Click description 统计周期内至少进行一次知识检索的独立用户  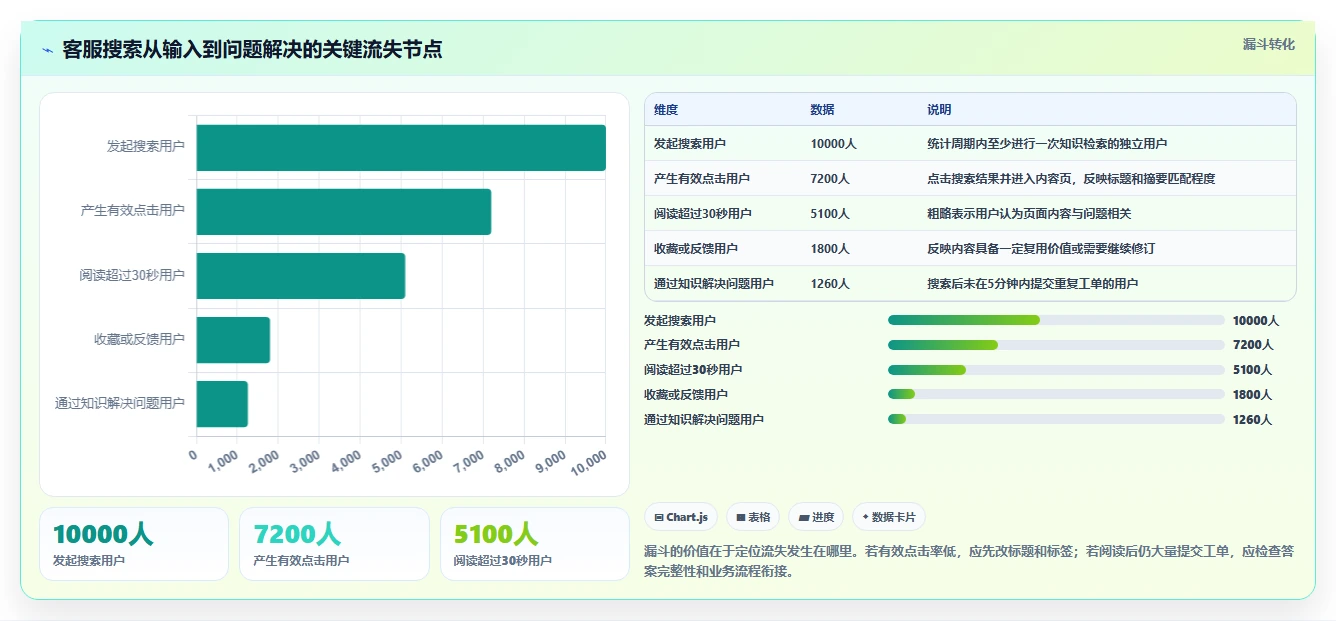pyautogui.click(x=1047, y=144)
